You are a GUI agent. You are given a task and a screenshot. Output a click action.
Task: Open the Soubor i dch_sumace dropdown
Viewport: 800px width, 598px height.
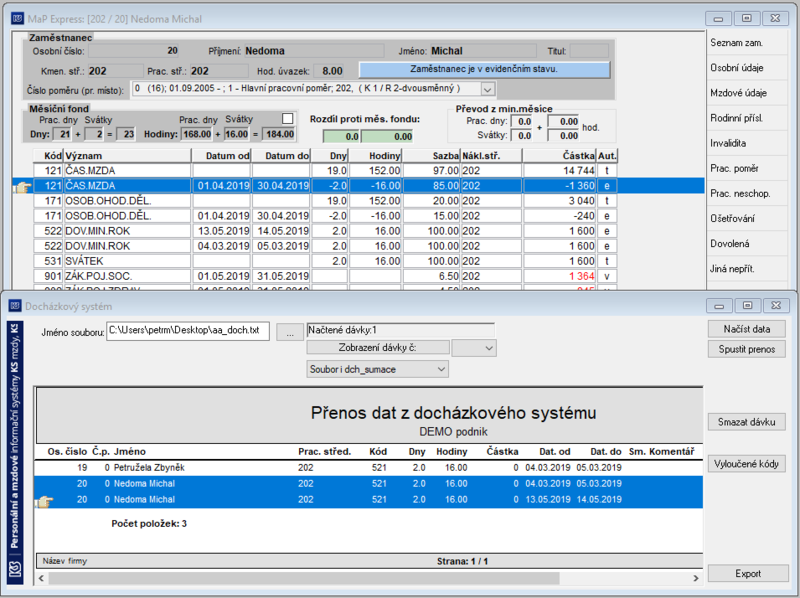click(377, 369)
